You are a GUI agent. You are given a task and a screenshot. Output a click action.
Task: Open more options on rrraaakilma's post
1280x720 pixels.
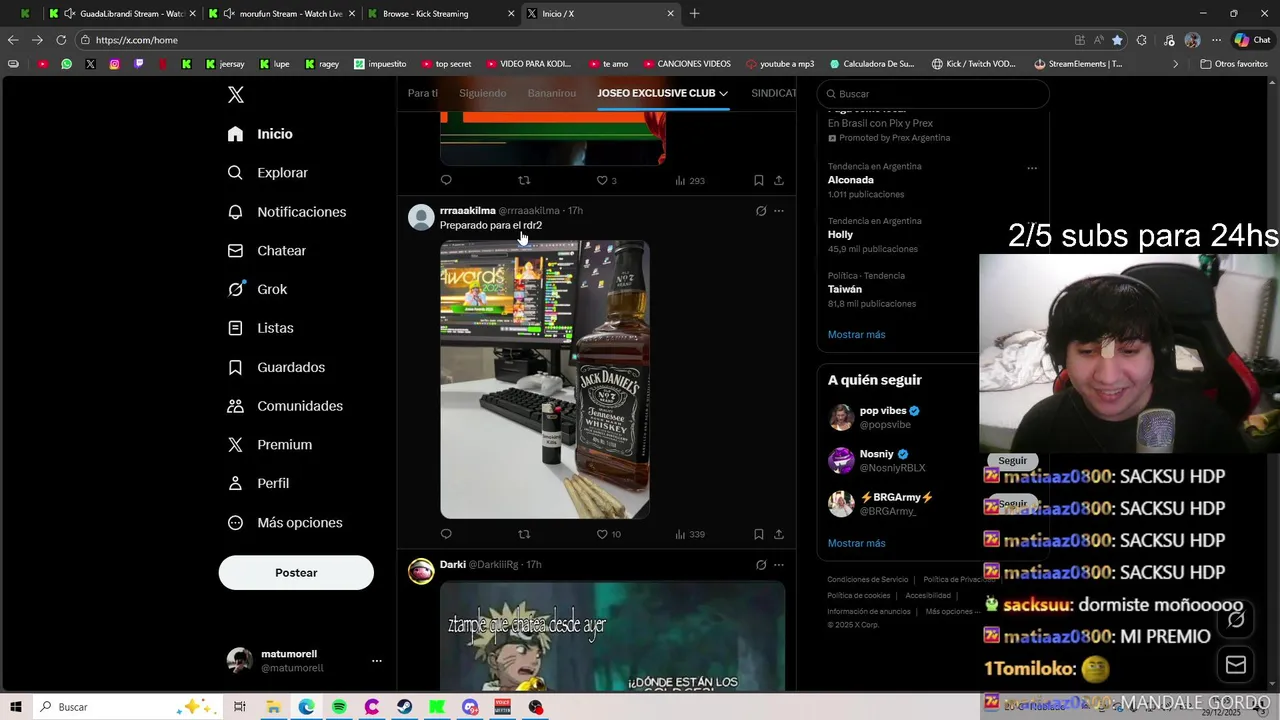click(779, 211)
